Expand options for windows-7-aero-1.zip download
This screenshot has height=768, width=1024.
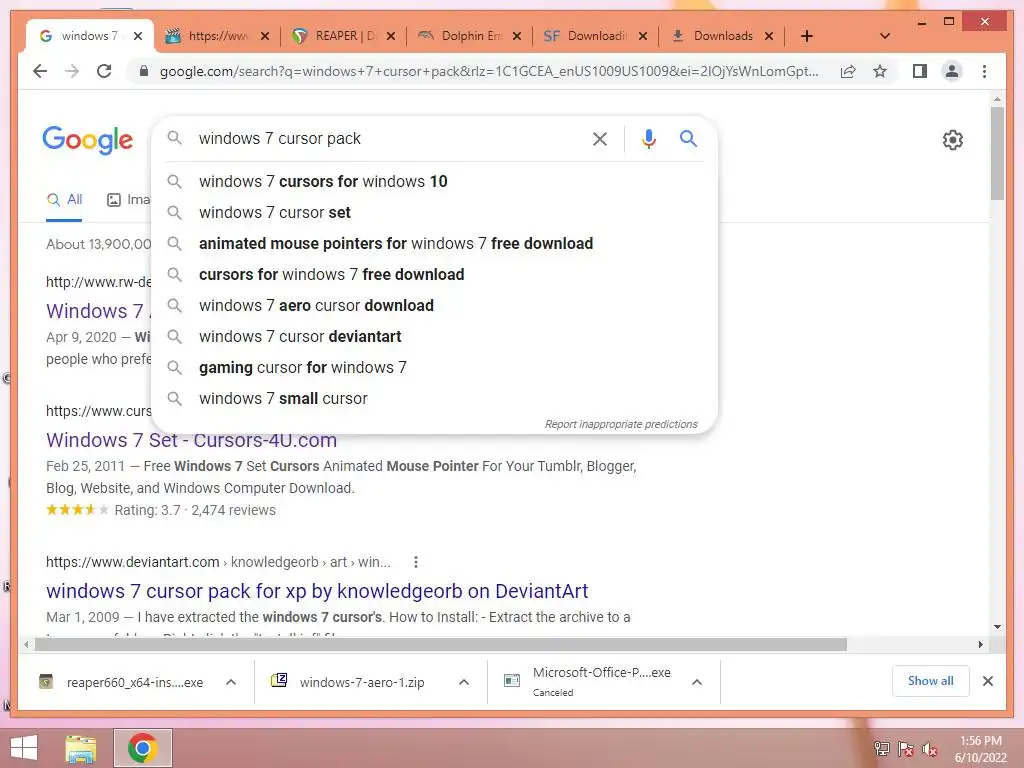coord(464,682)
